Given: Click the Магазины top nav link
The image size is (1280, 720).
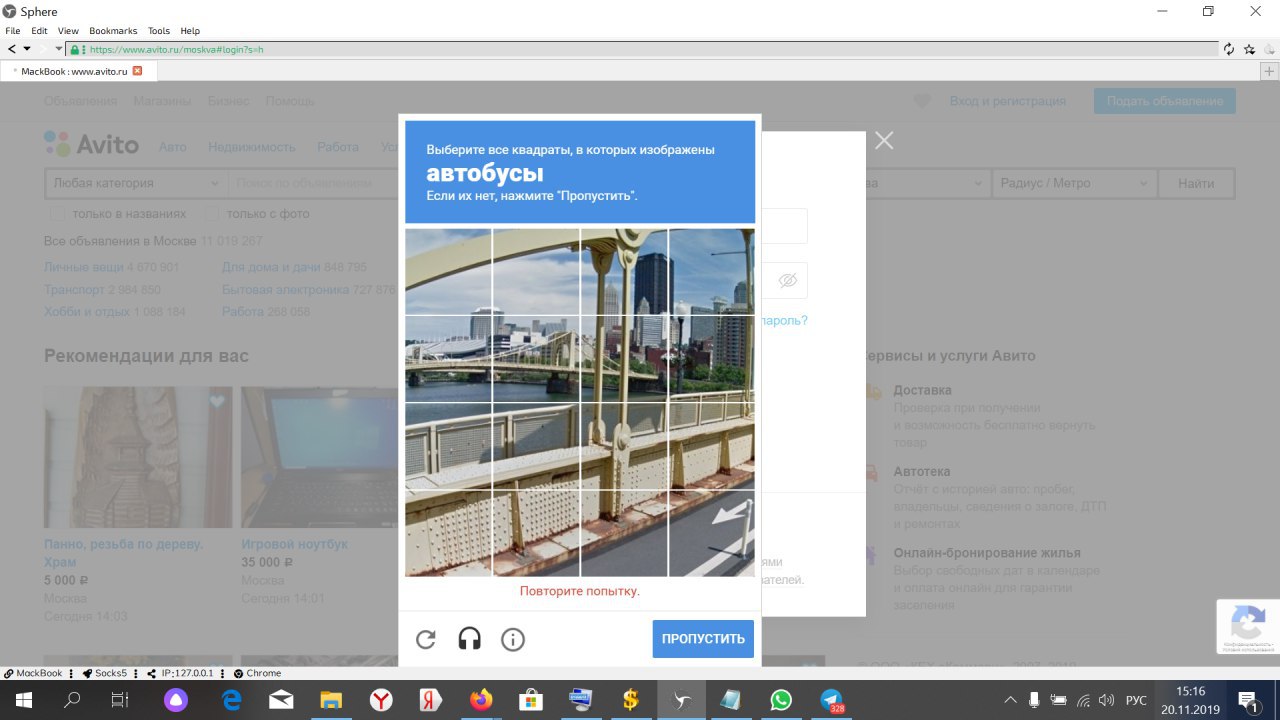Looking at the screenshot, I should (162, 101).
